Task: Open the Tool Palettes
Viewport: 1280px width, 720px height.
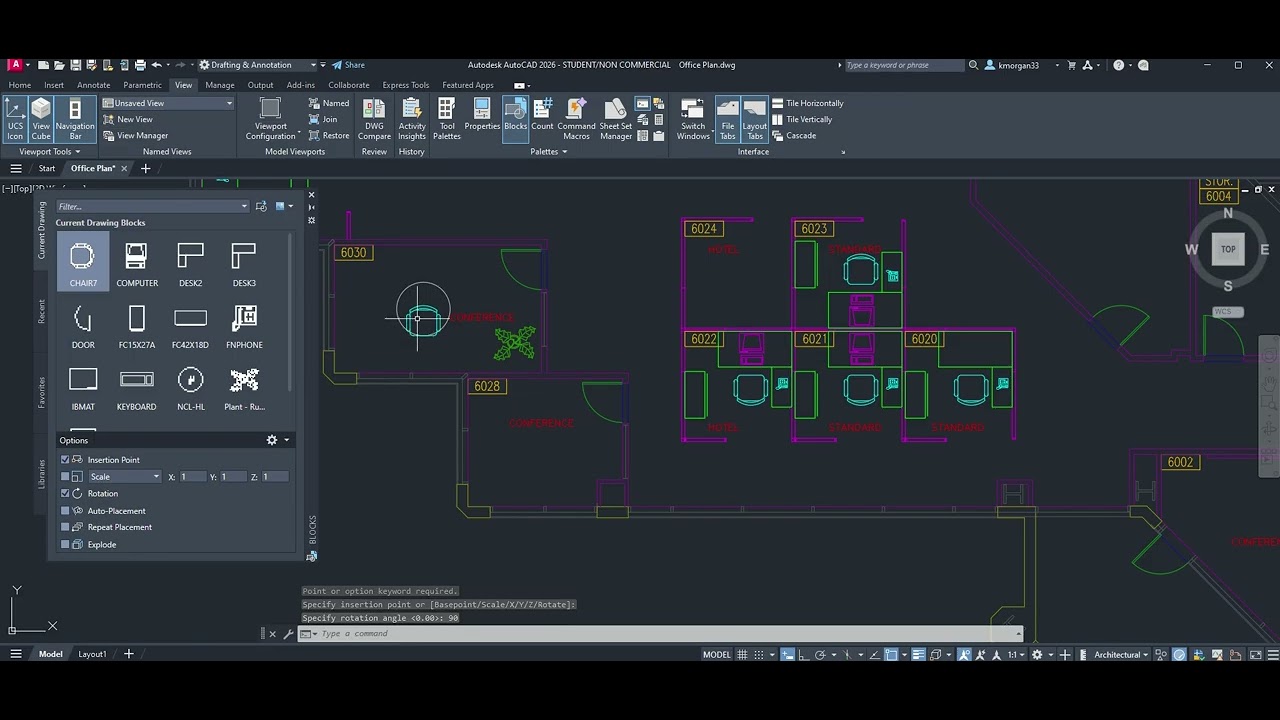Action: tap(447, 119)
